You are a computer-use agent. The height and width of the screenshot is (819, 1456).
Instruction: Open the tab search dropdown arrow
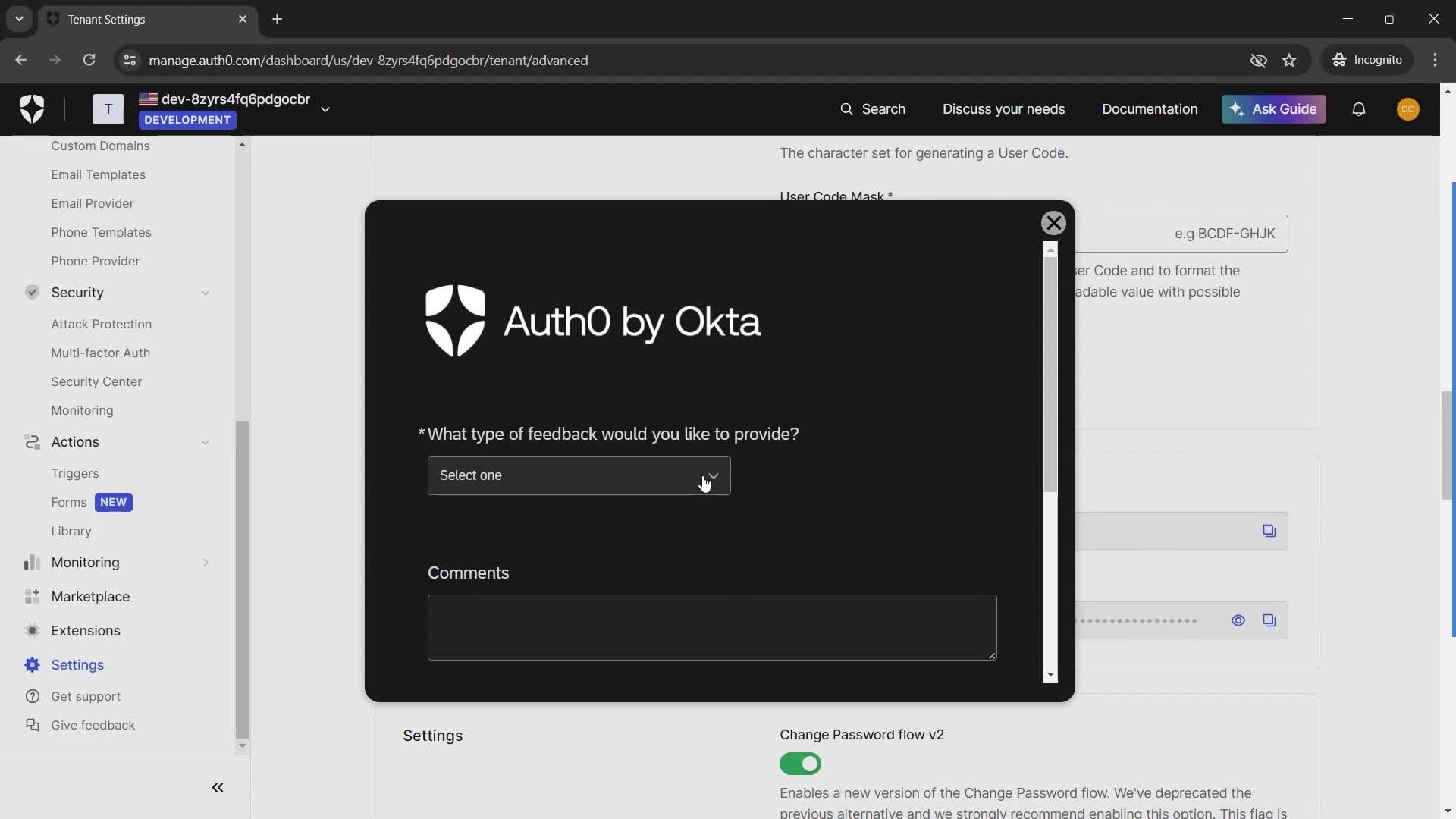click(19, 19)
